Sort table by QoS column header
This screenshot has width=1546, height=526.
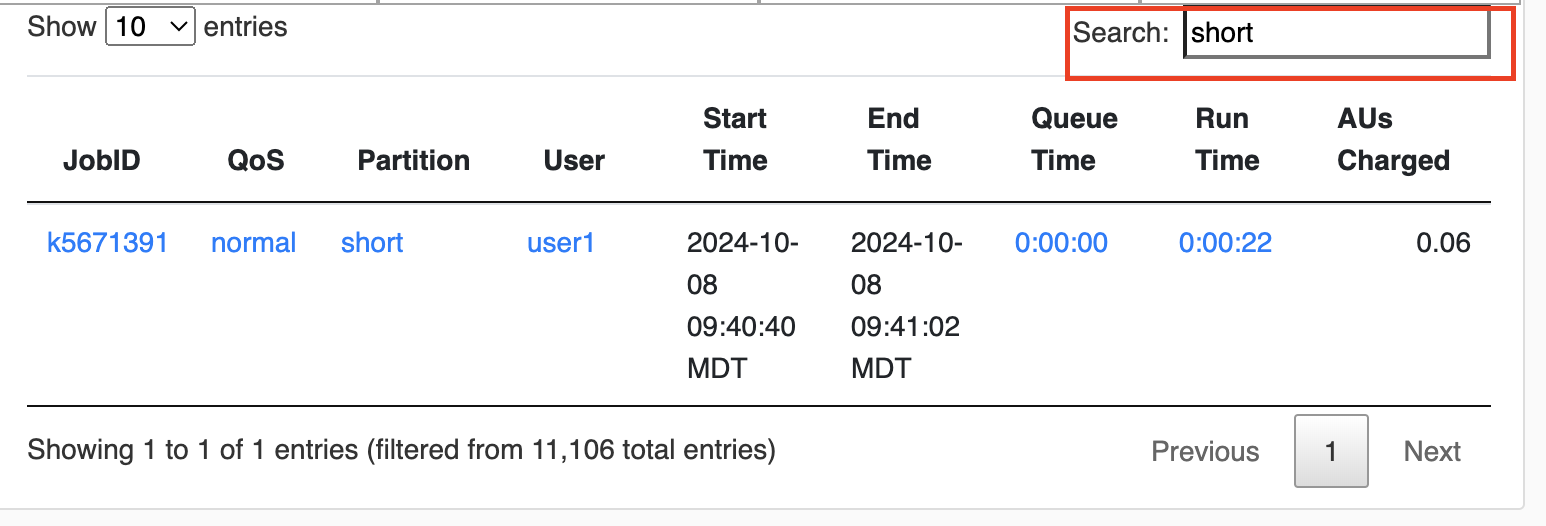[x=256, y=161]
